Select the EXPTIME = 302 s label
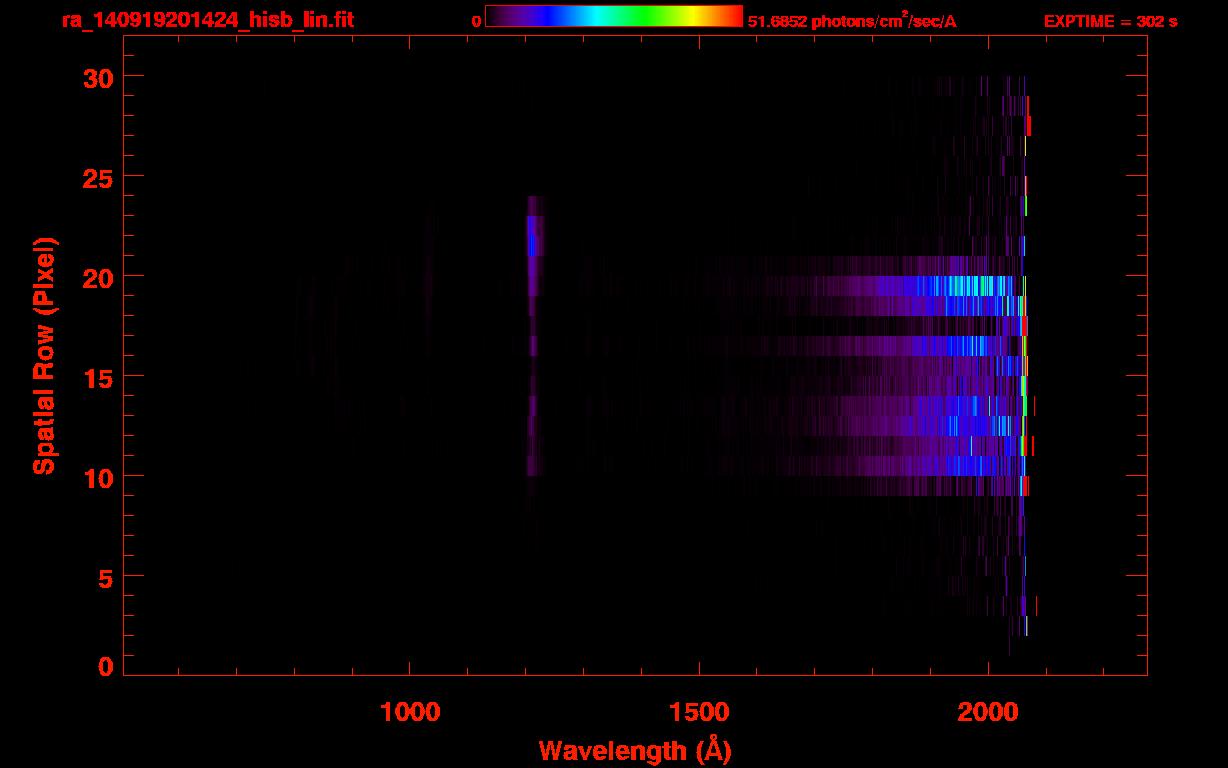 click(1110, 21)
